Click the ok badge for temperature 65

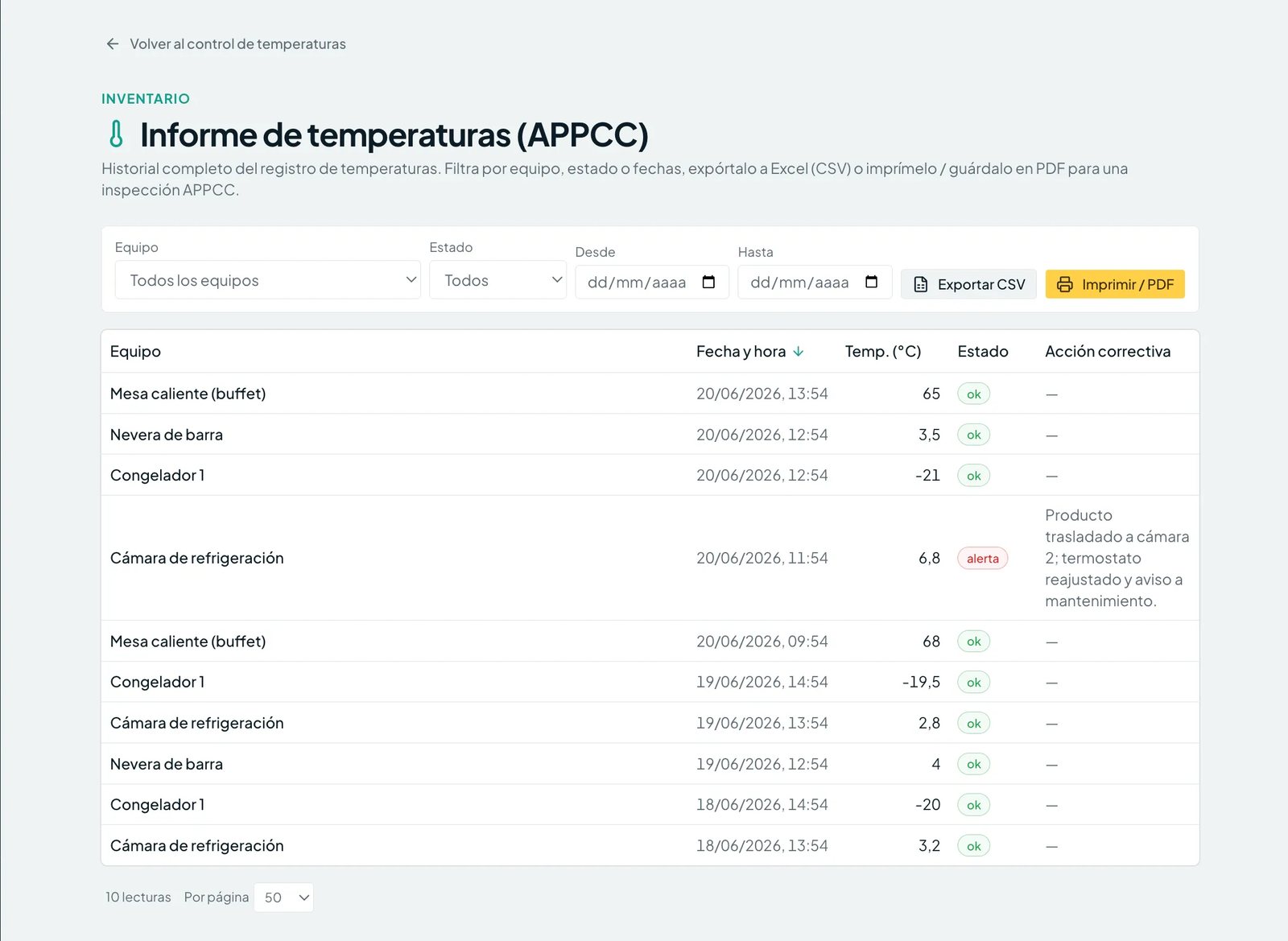[x=973, y=394]
